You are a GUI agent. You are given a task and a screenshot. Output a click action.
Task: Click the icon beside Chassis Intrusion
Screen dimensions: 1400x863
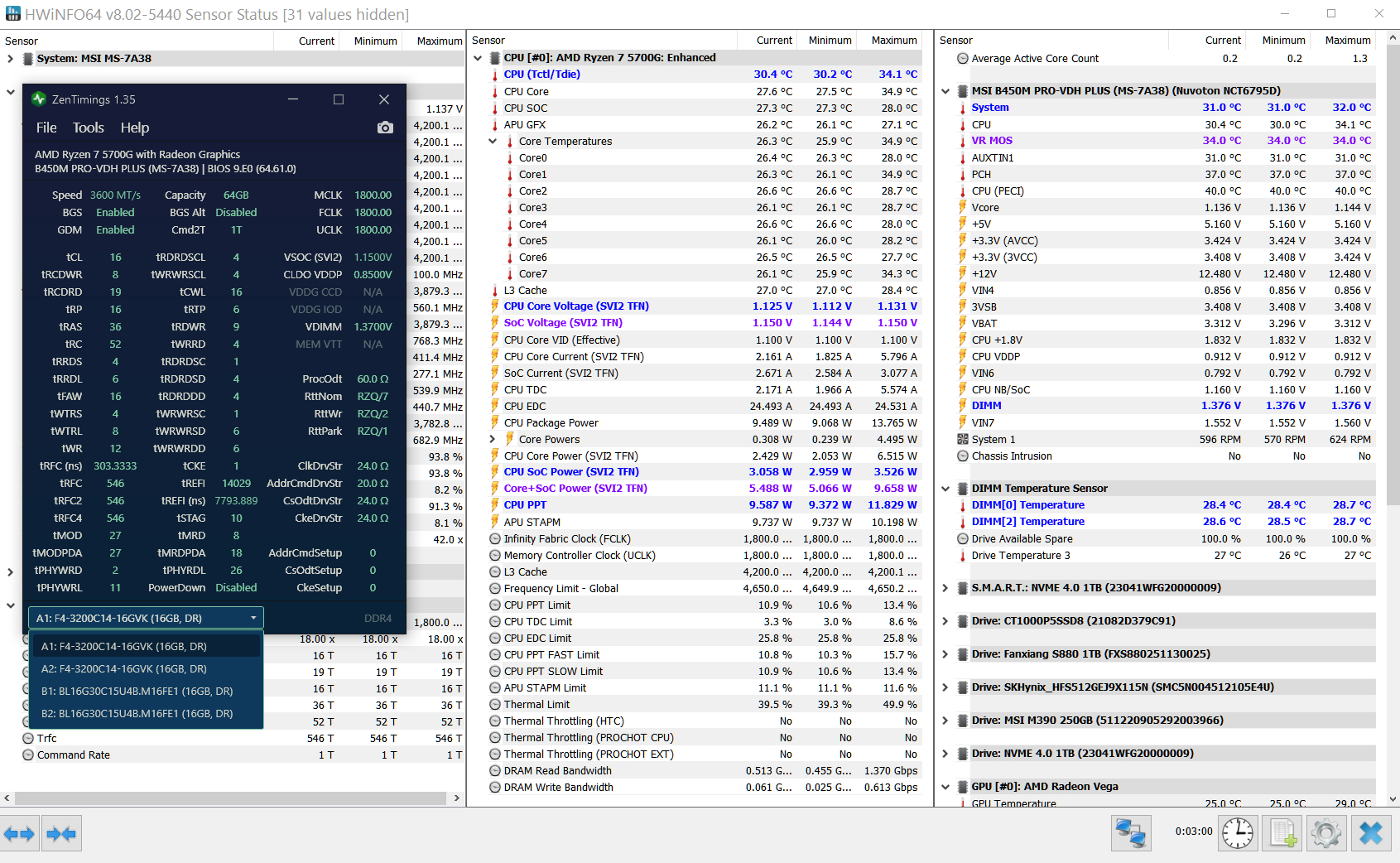pos(963,456)
